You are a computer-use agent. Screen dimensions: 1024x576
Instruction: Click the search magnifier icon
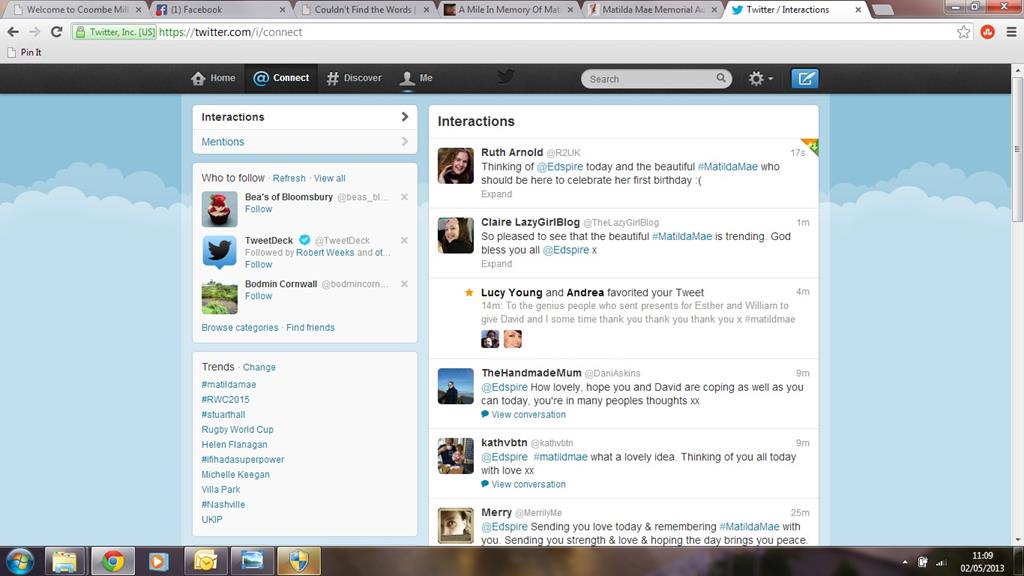pos(720,78)
